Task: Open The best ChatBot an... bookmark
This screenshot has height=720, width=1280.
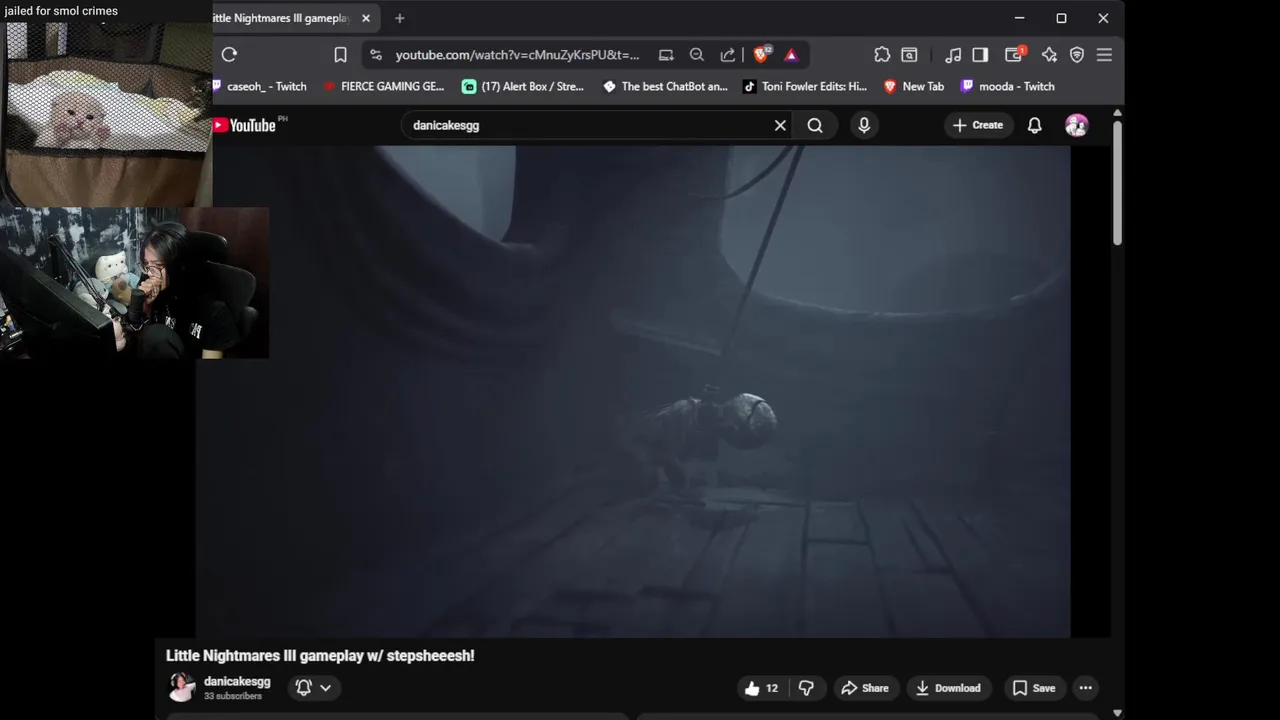Action: [x=665, y=86]
